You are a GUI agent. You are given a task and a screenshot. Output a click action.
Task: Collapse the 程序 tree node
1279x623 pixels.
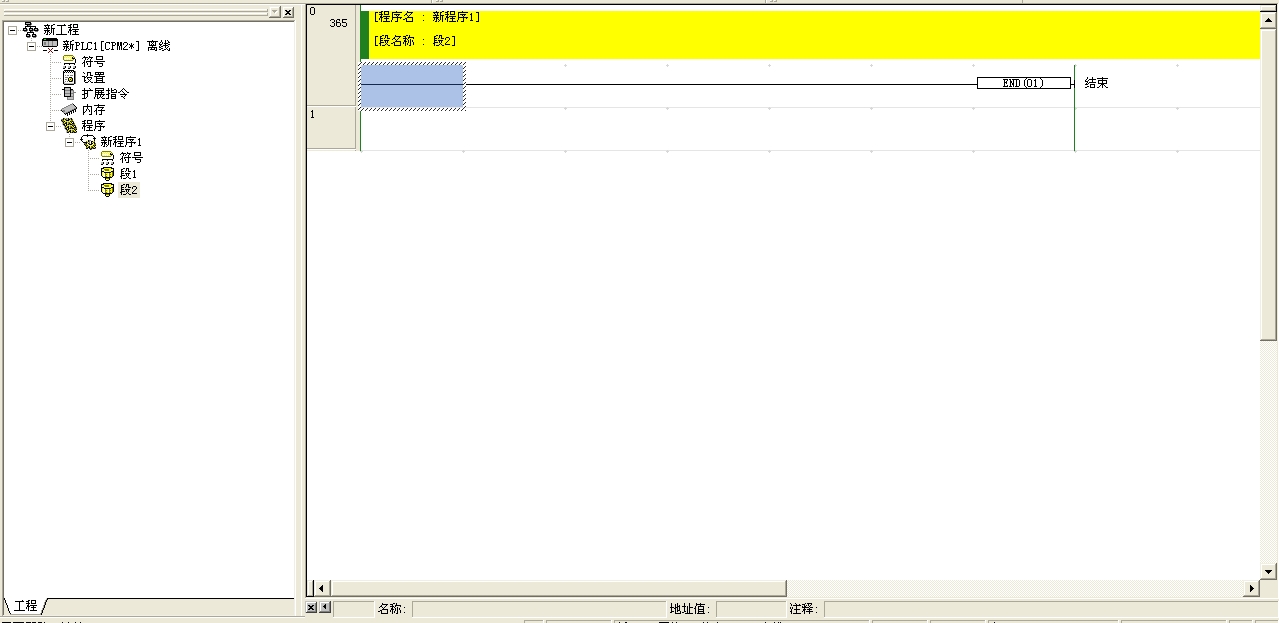[x=50, y=126]
